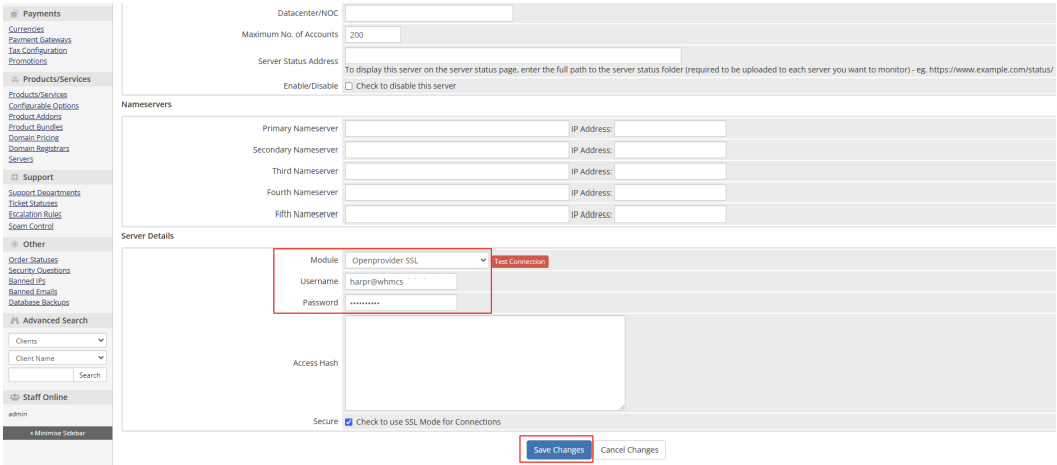
Task: Click the Primary Nameserver field
Action: [457, 129]
